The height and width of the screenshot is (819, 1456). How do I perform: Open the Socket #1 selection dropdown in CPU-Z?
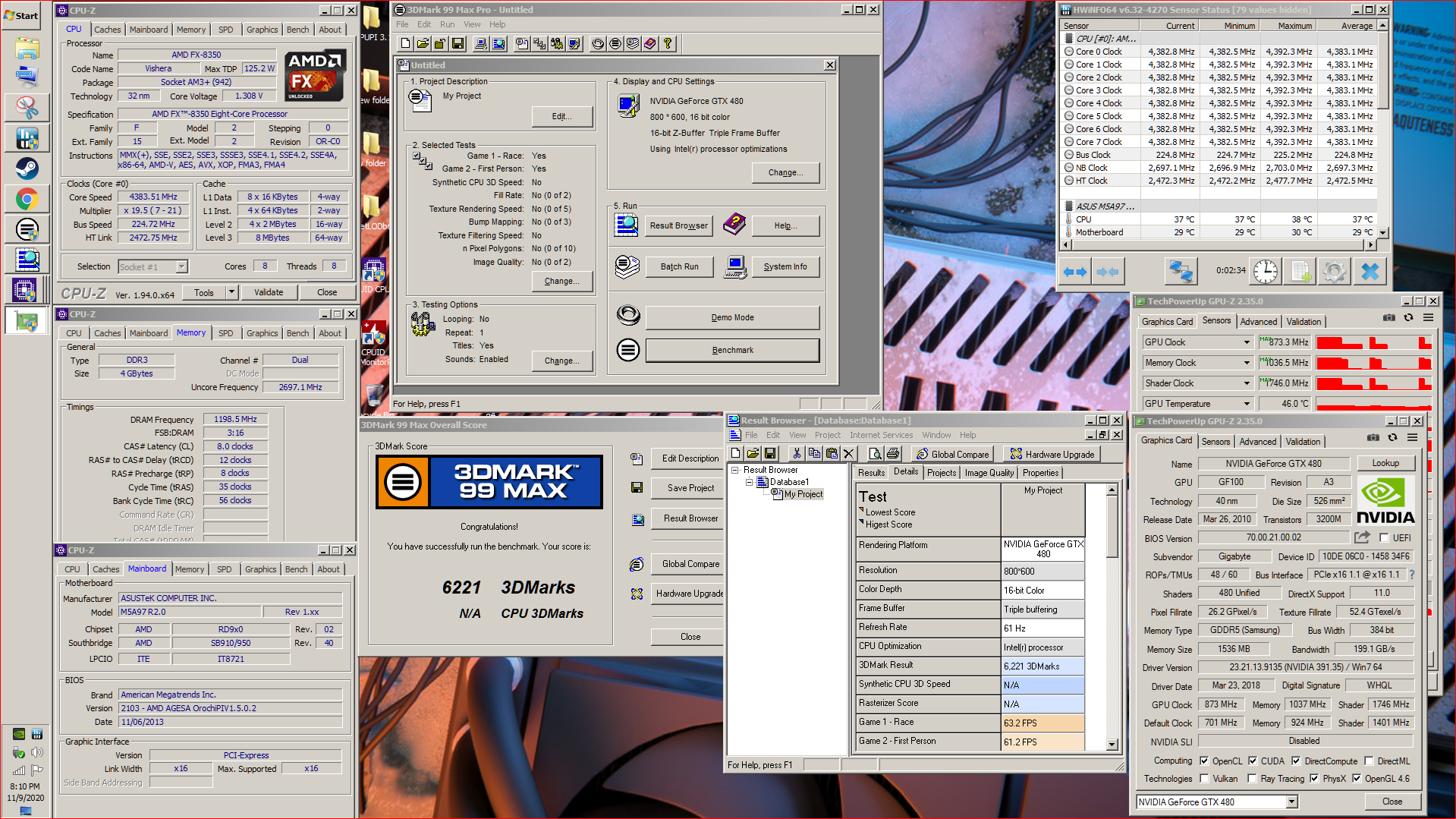pyautogui.click(x=181, y=266)
